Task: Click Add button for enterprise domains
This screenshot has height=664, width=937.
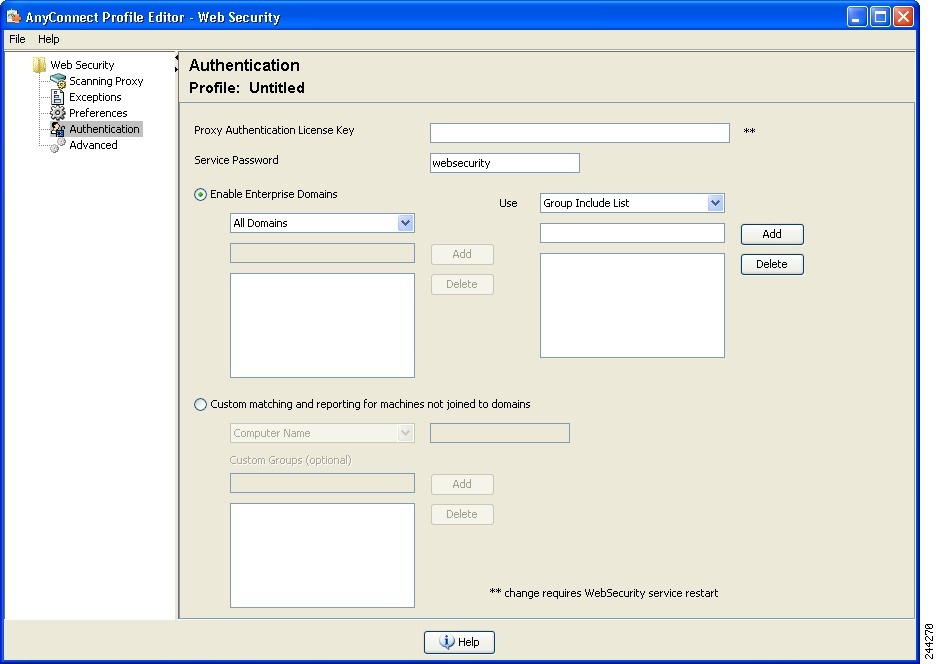Action: [x=462, y=254]
